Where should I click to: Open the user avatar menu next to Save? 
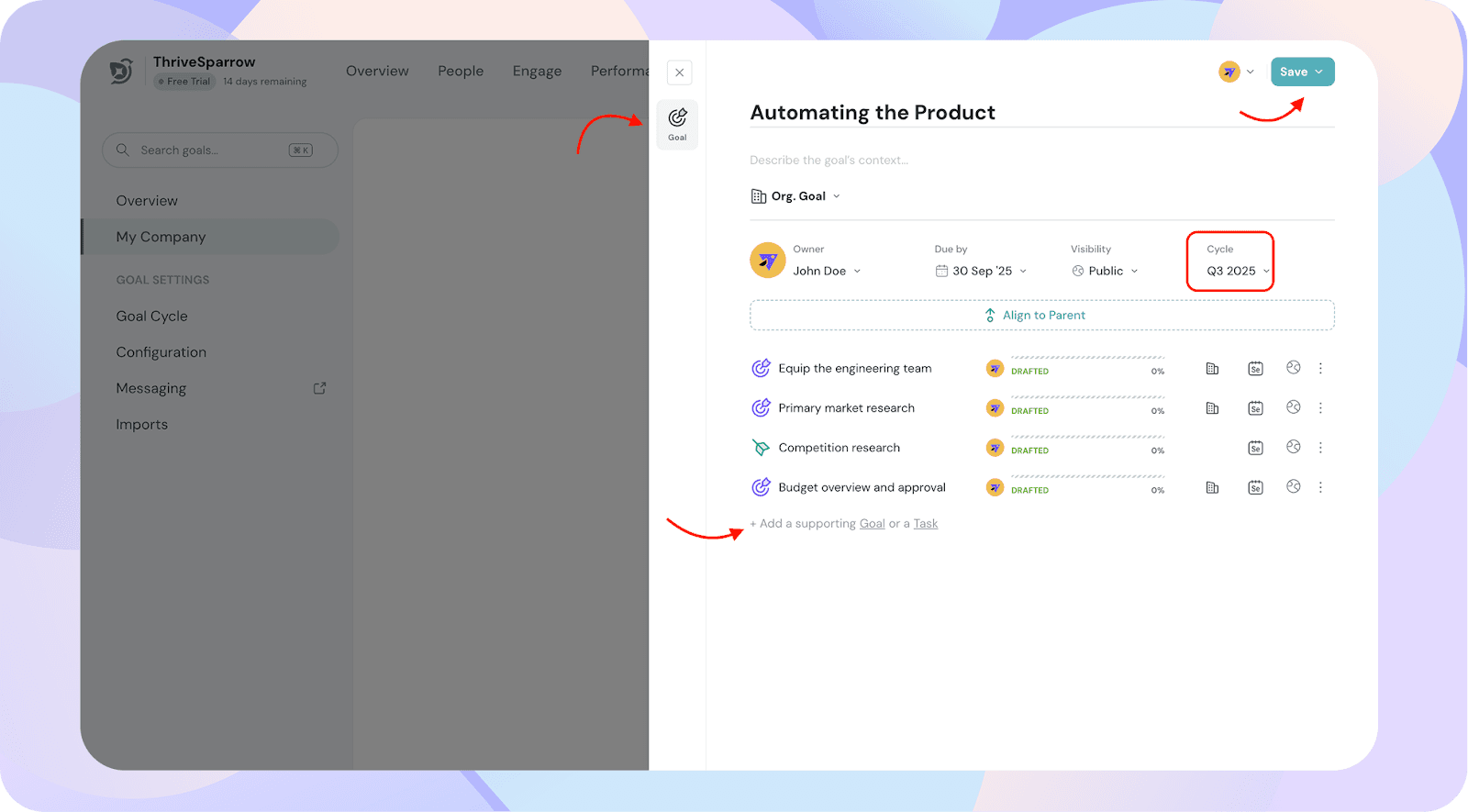tap(1236, 72)
